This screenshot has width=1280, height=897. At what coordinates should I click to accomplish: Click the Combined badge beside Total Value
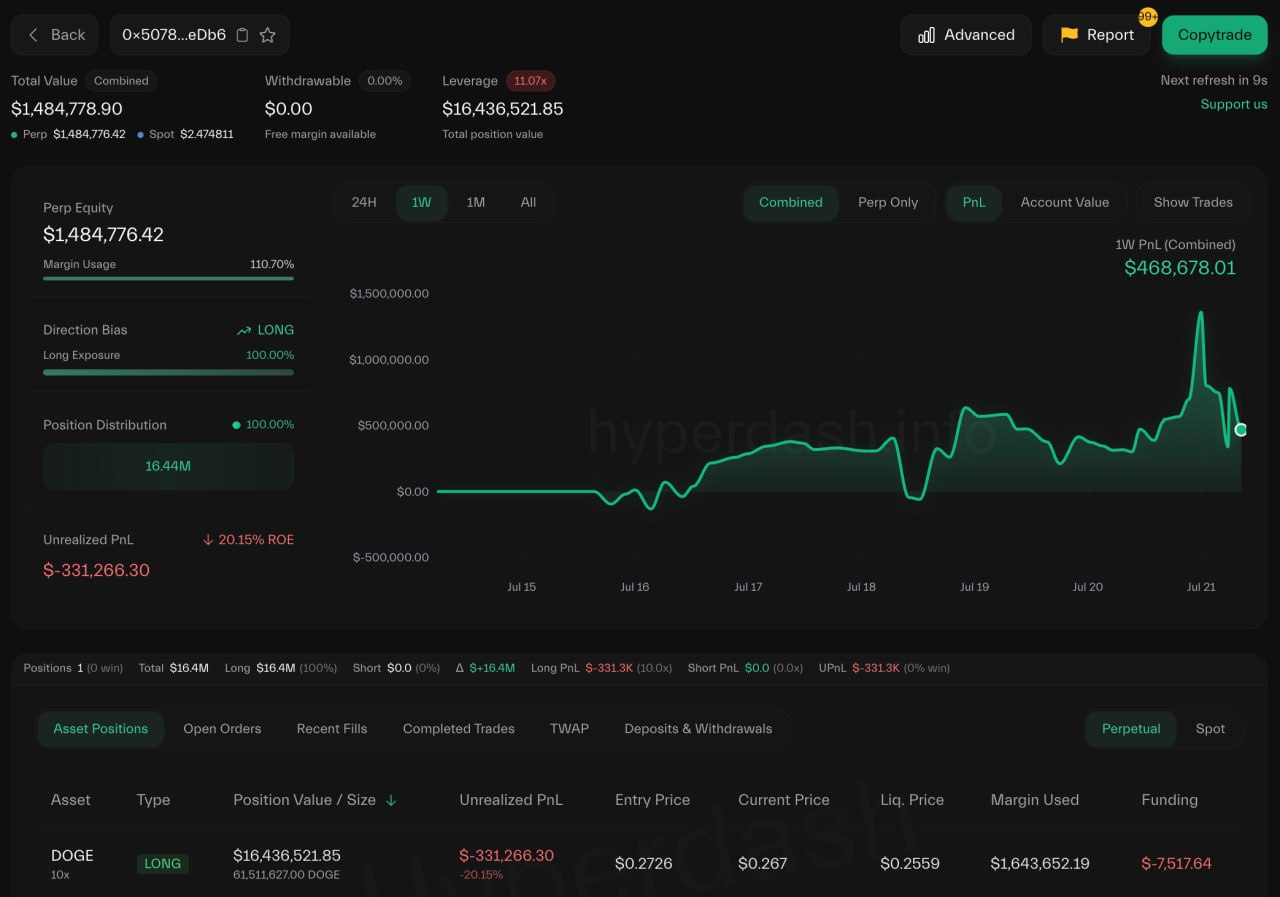pos(121,81)
